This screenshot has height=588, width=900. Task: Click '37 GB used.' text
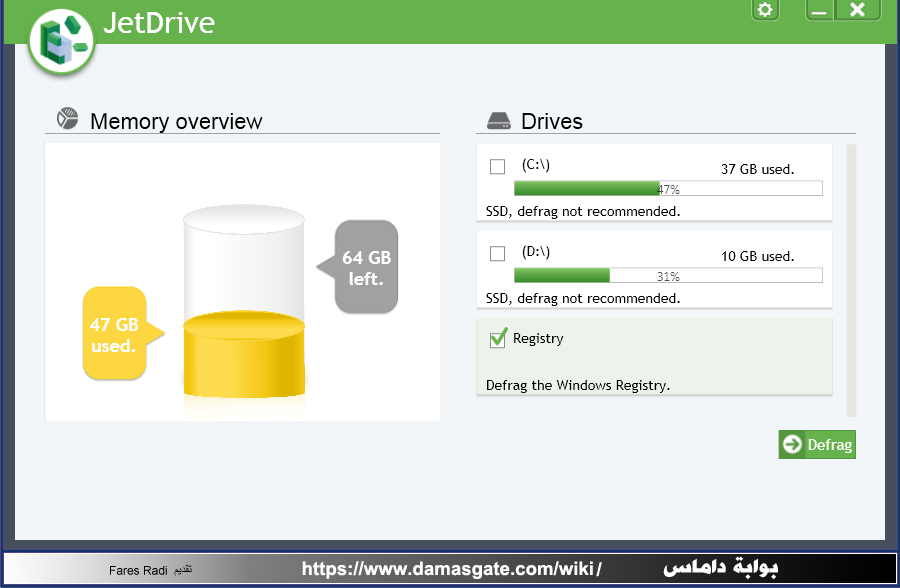[x=757, y=169]
